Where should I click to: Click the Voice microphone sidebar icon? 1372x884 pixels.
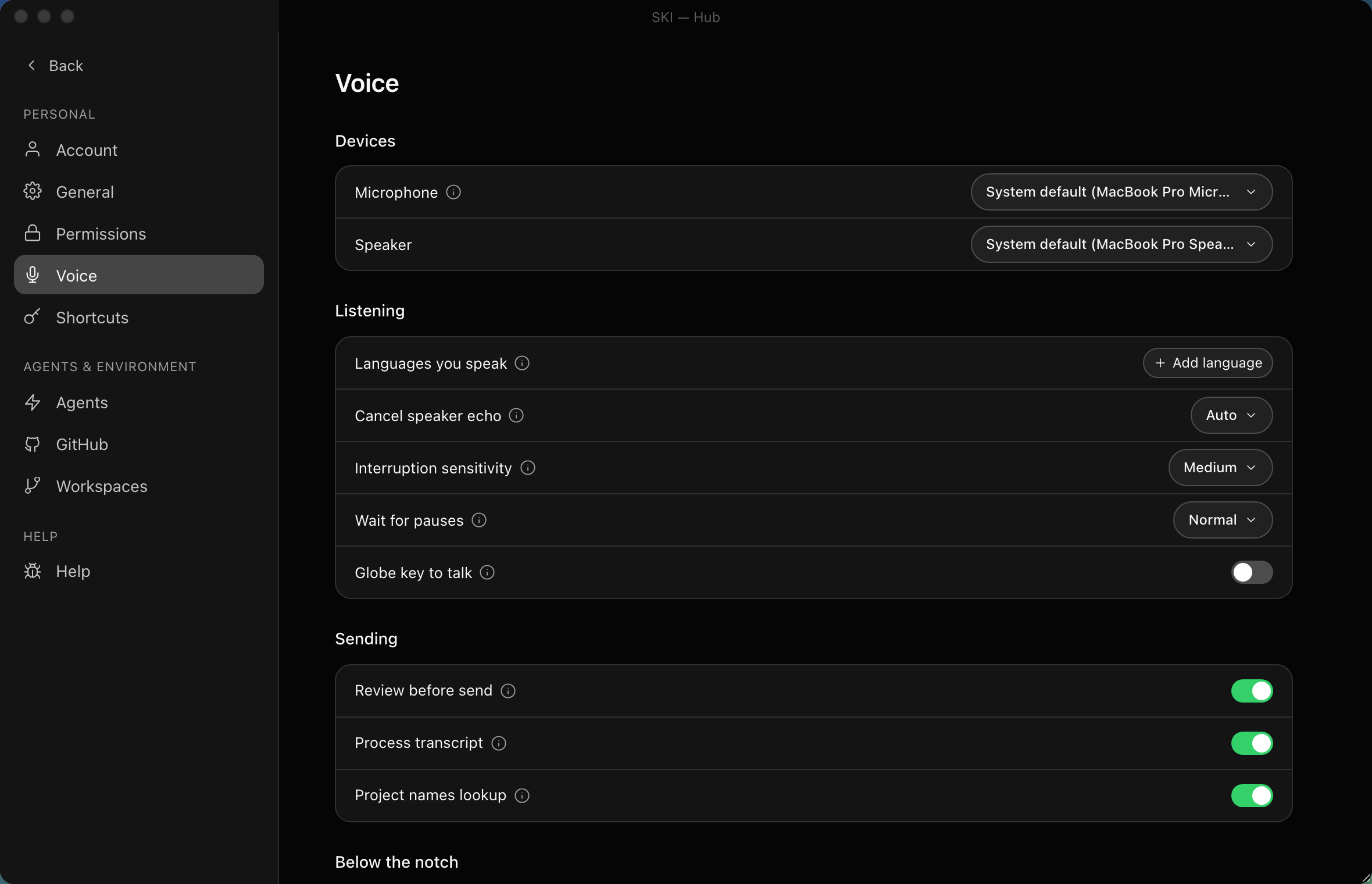point(33,275)
